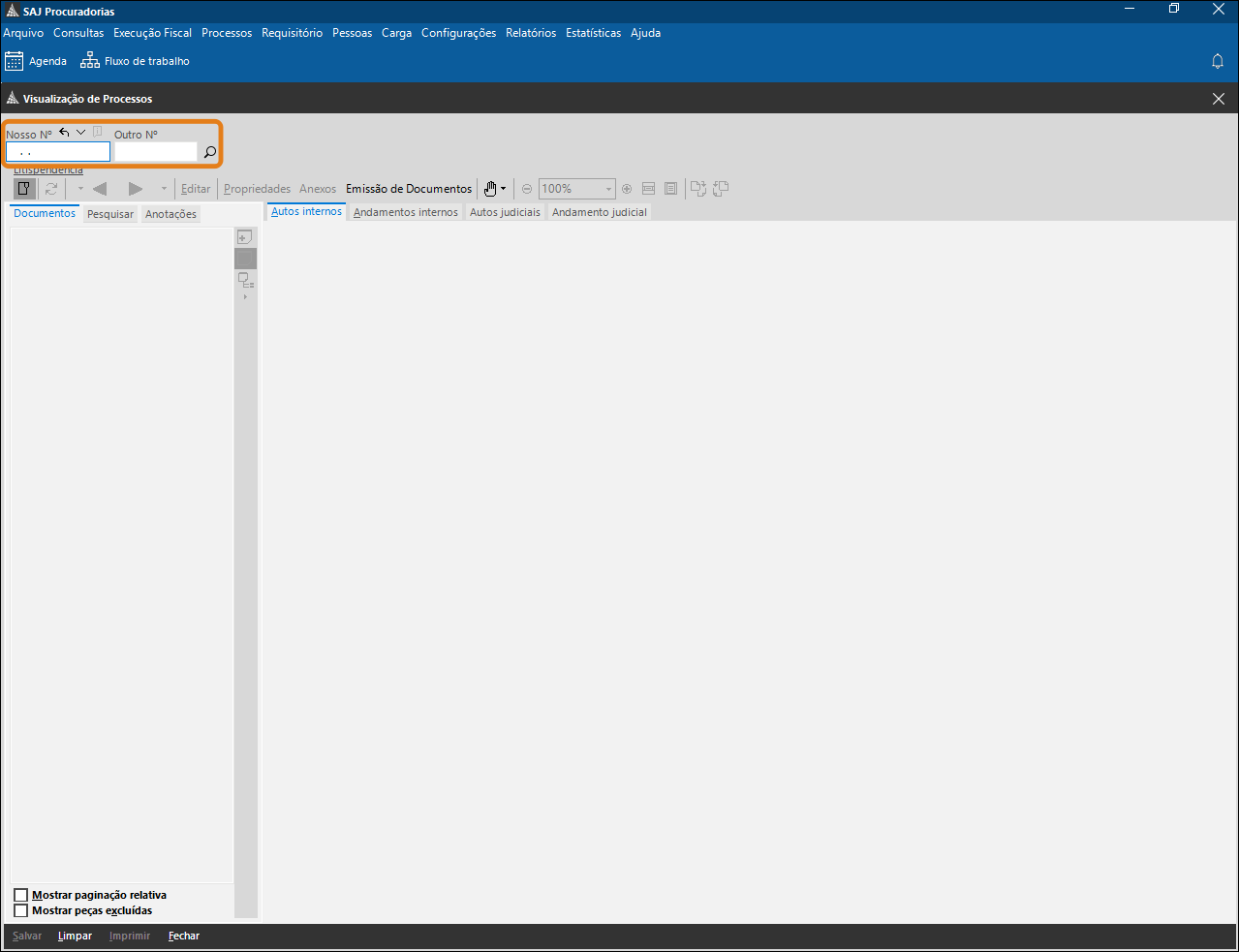Open Fluxo de trabalho workflow icon

pos(90,61)
